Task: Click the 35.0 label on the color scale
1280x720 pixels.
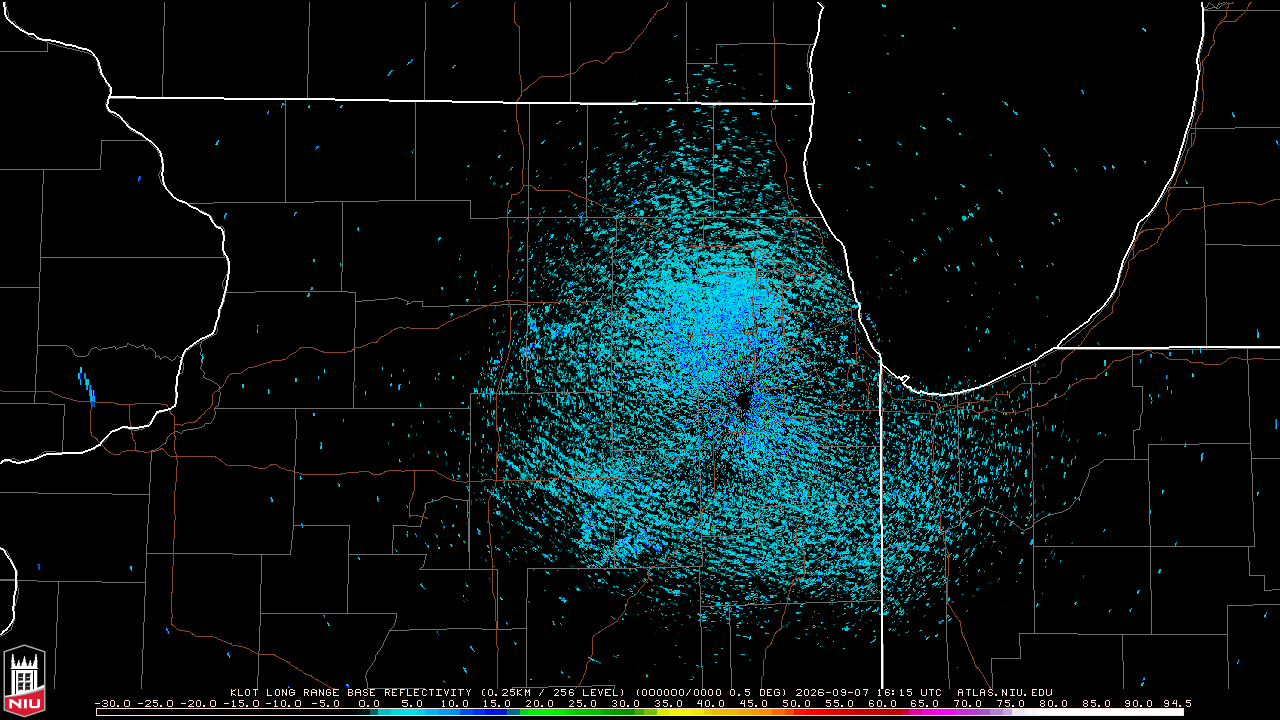Action: pos(668,703)
